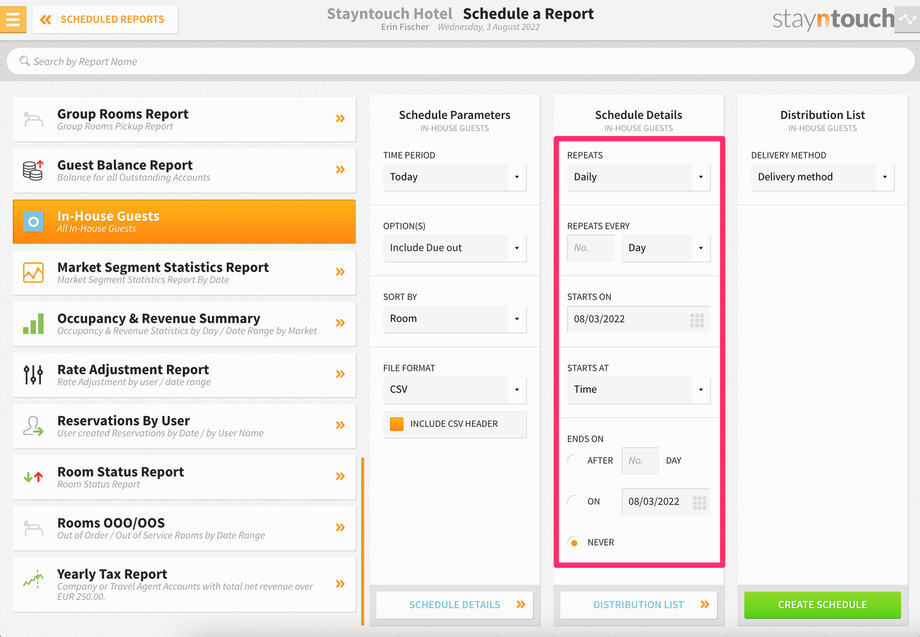Open the Sort By dropdown set to Room
This screenshot has width=920, height=637.
455,319
